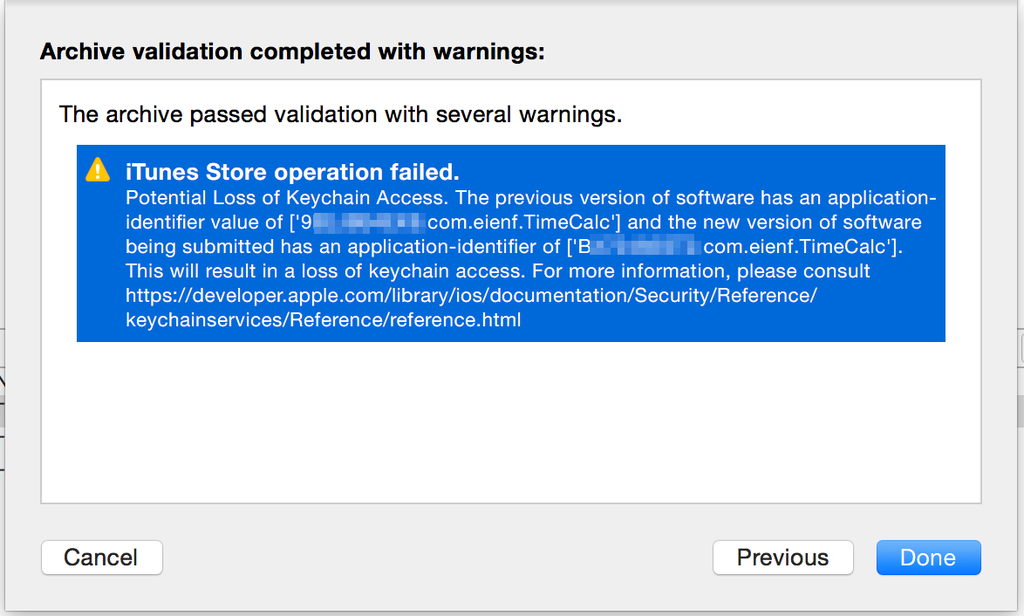Click the alert icon beside the warning message

click(97, 170)
